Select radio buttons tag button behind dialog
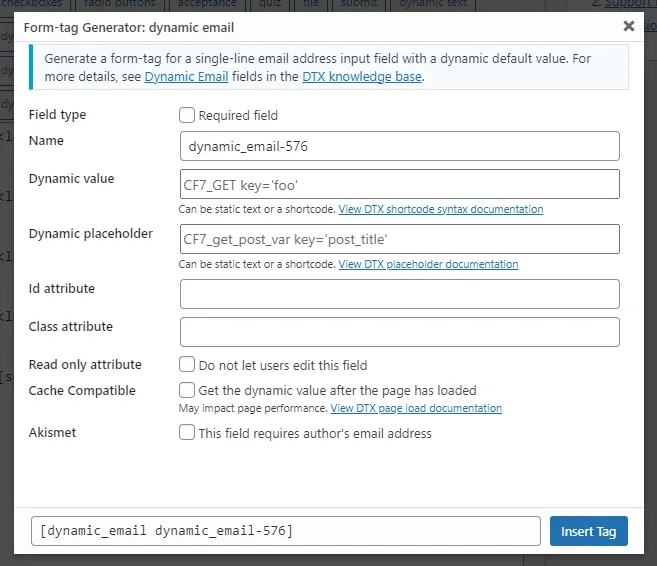The height and width of the screenshot is (566, 657). pos(120,5)
